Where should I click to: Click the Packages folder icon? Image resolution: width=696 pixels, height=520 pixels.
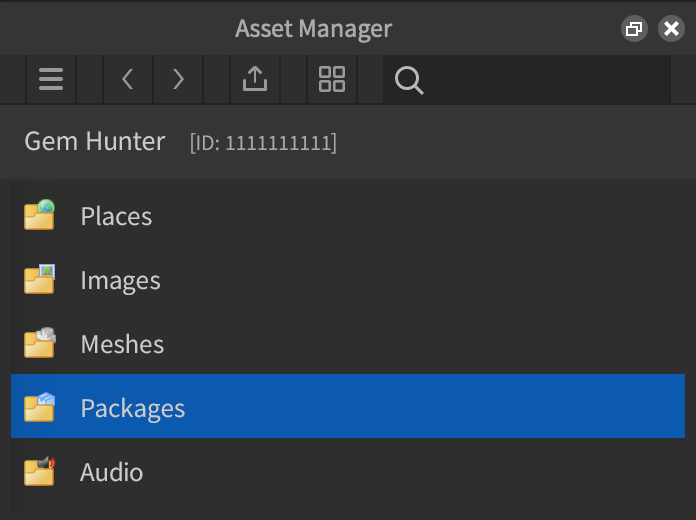(x=39, y=407)
